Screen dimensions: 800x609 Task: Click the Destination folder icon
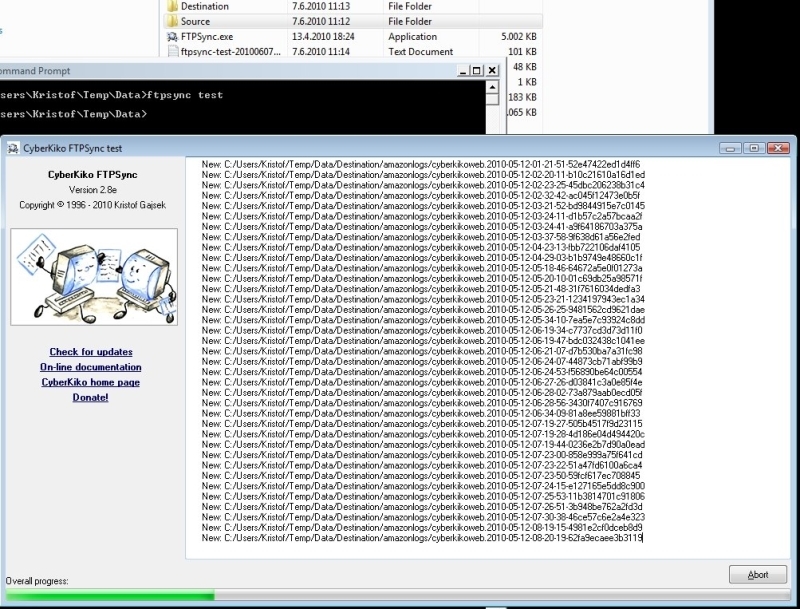173,6
